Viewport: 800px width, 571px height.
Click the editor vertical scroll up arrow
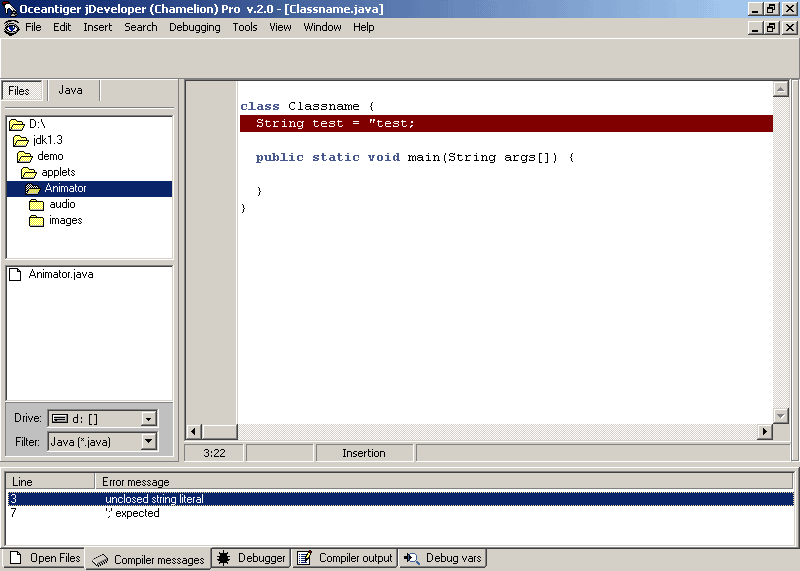781,89
